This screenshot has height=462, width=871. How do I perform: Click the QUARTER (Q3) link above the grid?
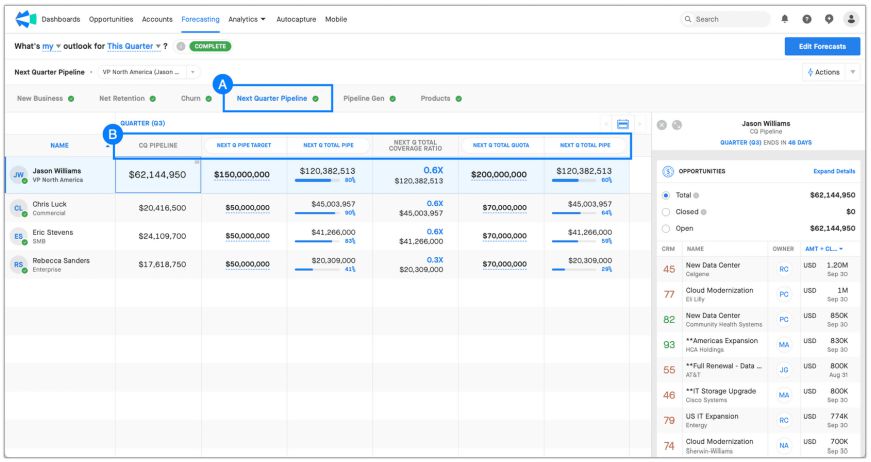[x=143, y=123]
